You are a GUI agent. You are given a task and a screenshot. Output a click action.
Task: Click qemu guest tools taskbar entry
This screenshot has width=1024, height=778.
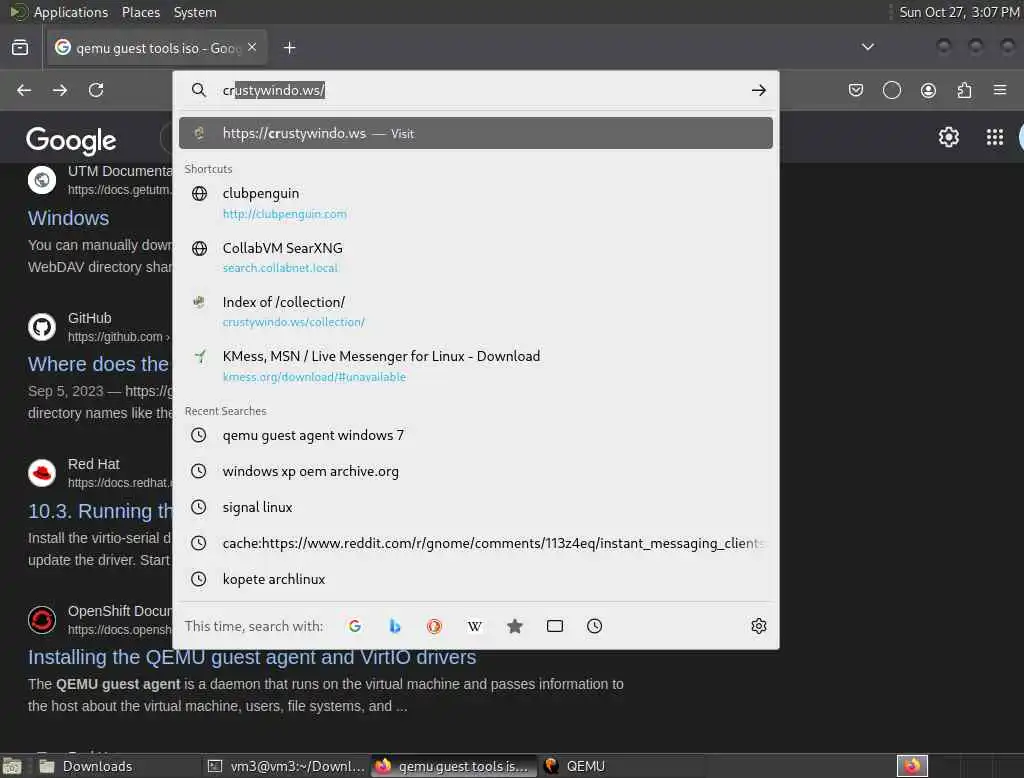(455, 766)
